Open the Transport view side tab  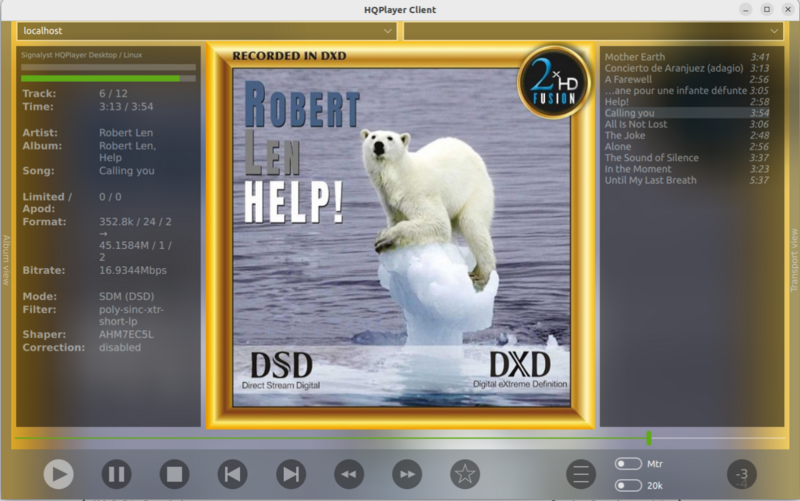tap(794, 260)
